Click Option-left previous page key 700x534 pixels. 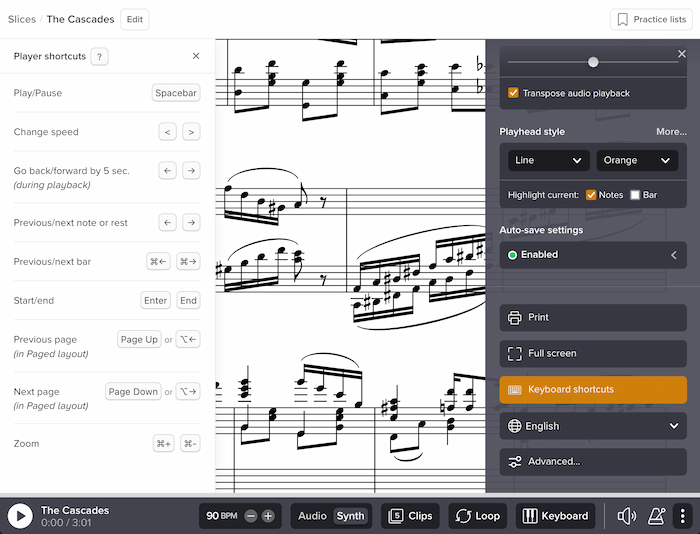188,339
